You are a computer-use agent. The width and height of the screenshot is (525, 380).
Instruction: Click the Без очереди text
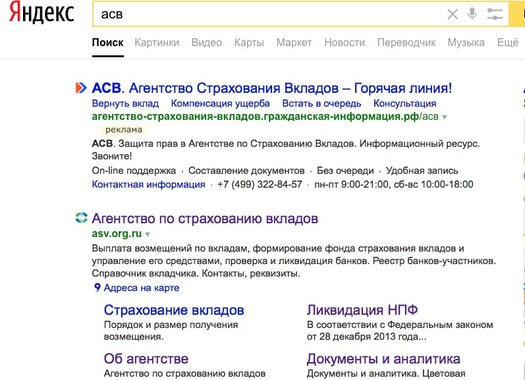tap(345, 170)
